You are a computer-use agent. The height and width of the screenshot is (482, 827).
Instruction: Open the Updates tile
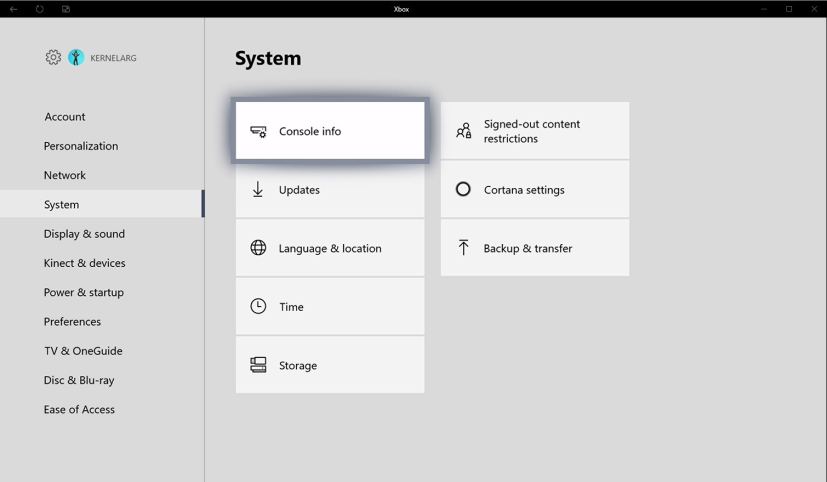click(330, 189)
